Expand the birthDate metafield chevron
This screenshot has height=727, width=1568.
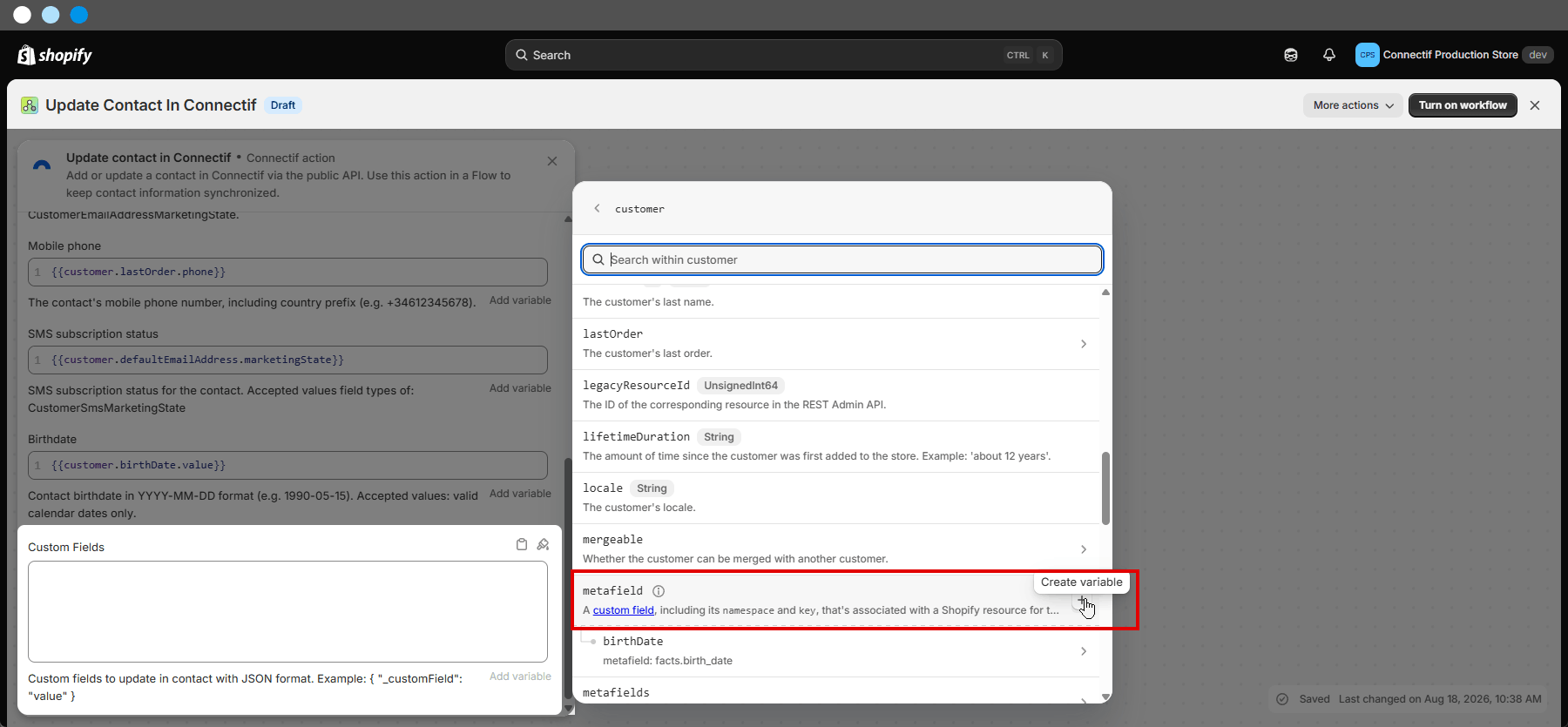click(1084, 651)
